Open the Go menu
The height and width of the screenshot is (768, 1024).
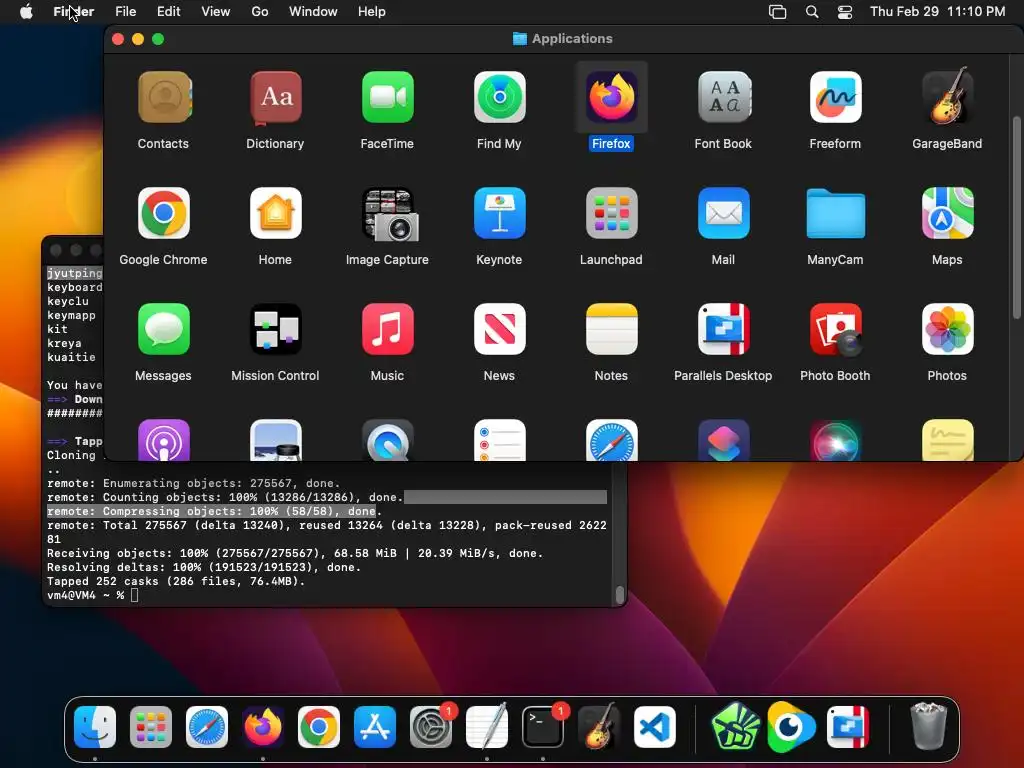click(260, 12)
